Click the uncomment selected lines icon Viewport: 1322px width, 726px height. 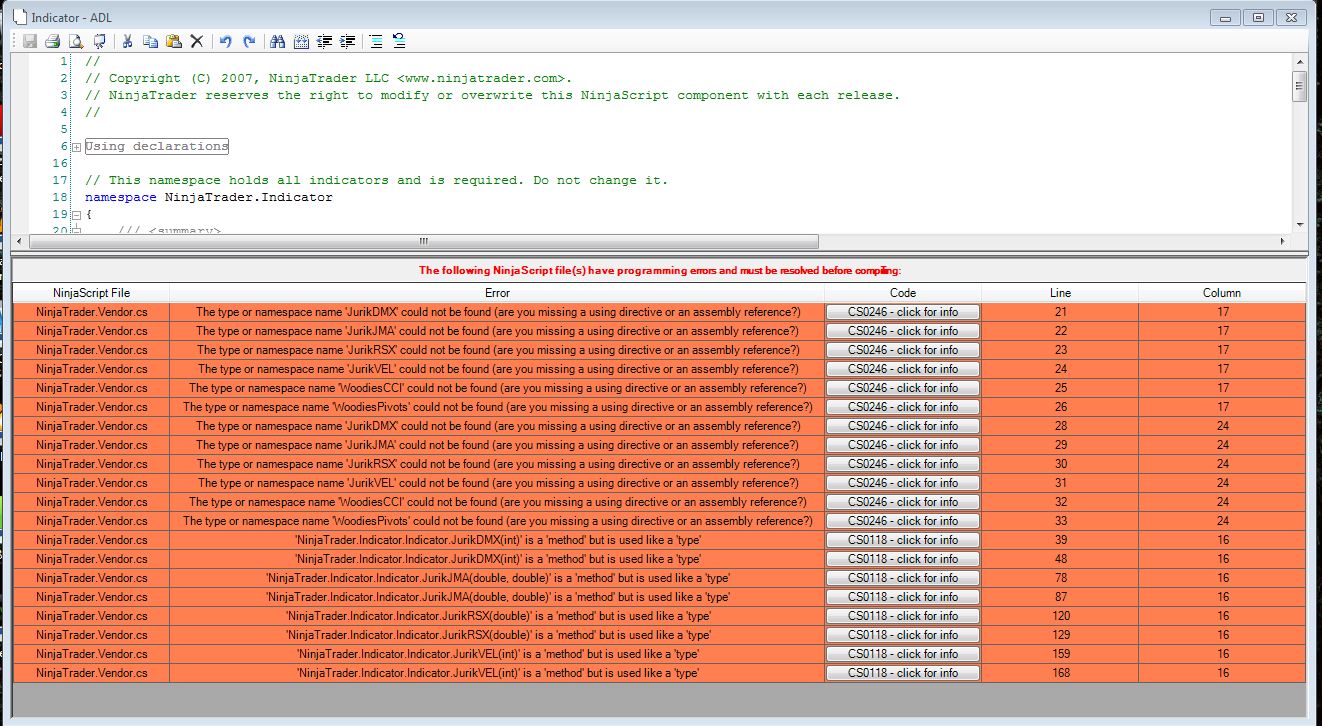(399, 41)
